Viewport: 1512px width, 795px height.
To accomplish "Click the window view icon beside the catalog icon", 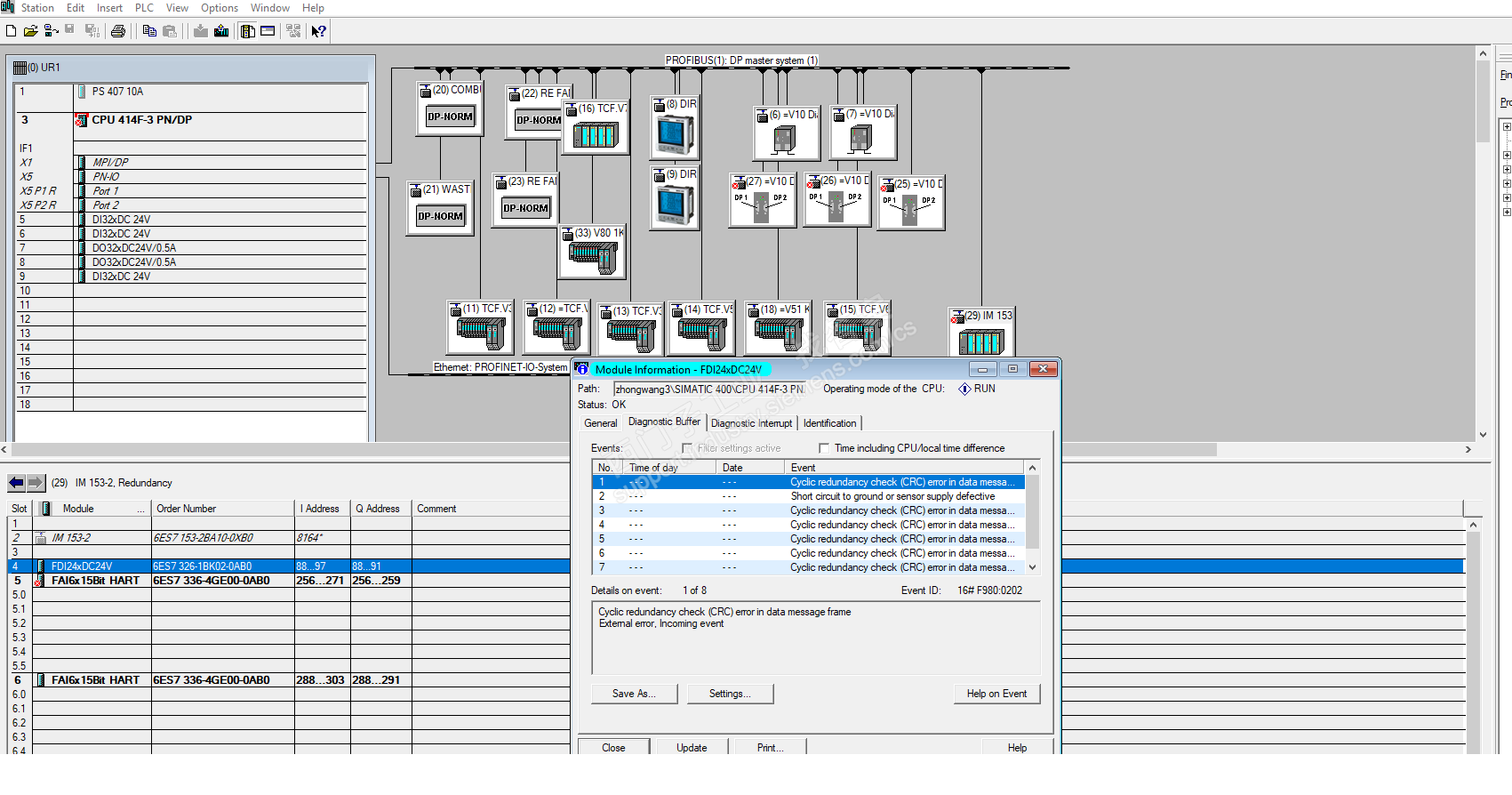I will point(268,31).
